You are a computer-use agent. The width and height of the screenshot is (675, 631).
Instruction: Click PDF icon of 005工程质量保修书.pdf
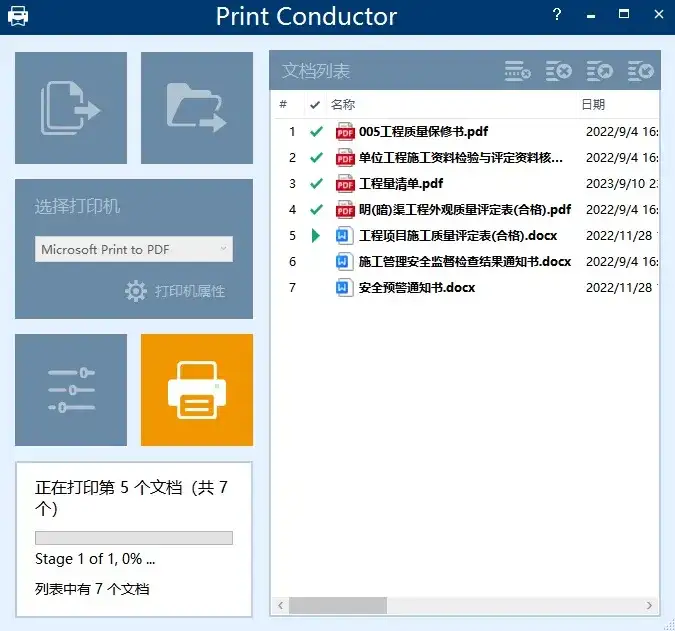click(345, 132)
